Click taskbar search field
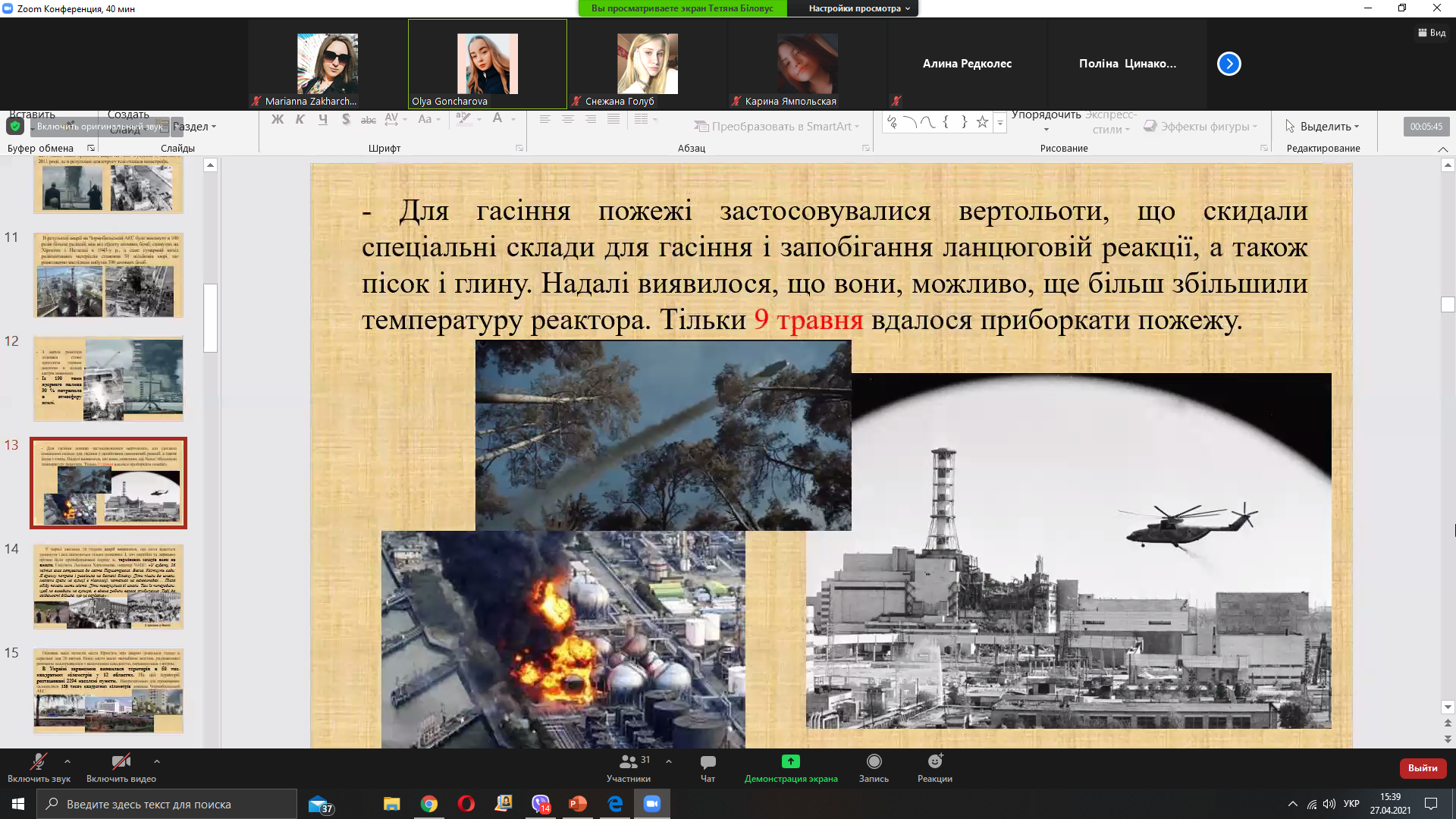 (x=167, y=804)
